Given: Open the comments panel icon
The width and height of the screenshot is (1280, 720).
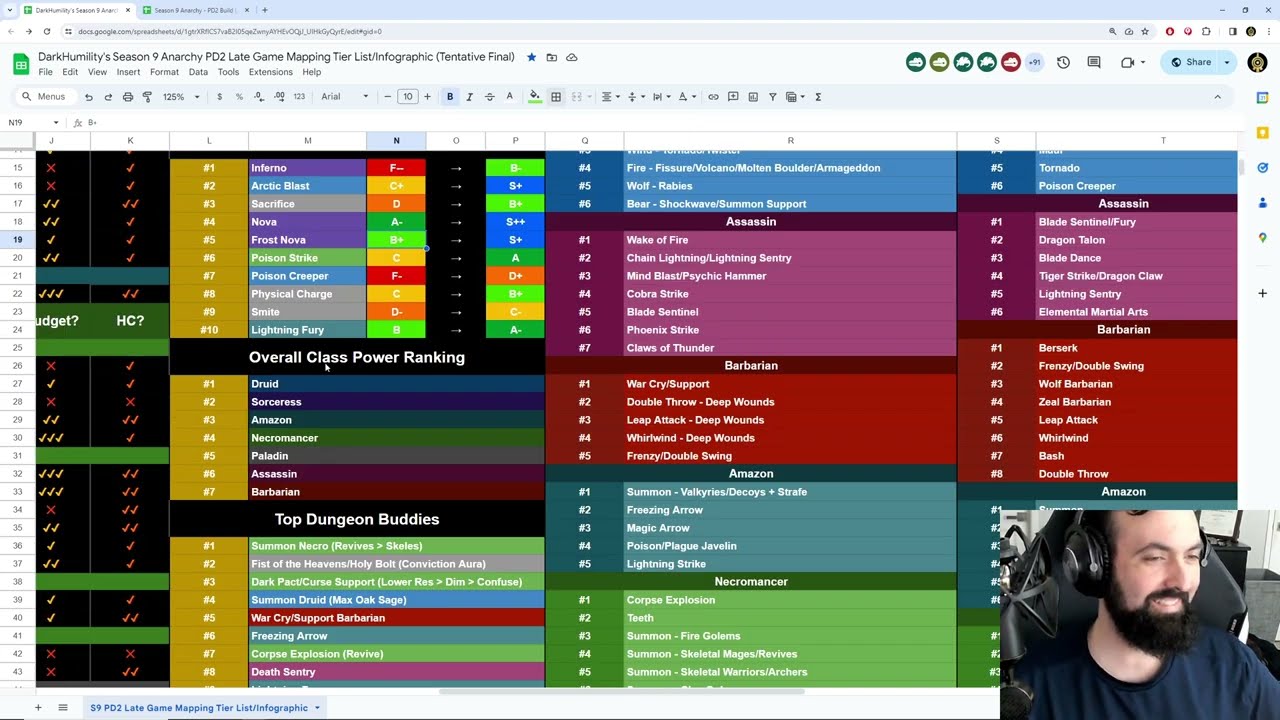Looking at the screenshot, I should pos(1094,62).
